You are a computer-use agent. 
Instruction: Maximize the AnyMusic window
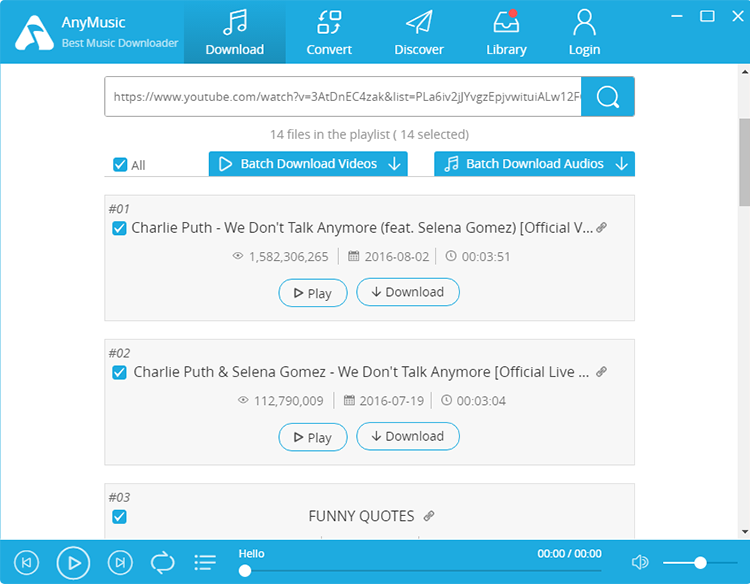coord(707,16)
